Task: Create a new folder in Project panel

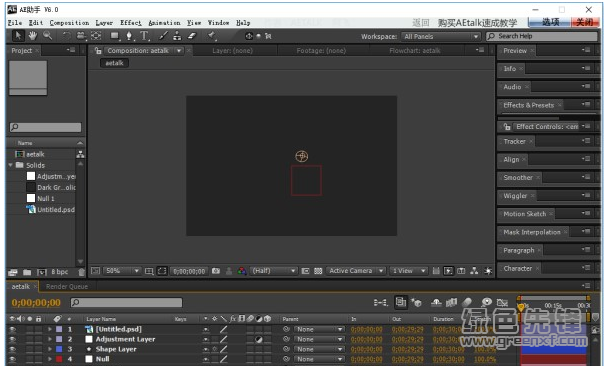Action: [27, 272]
